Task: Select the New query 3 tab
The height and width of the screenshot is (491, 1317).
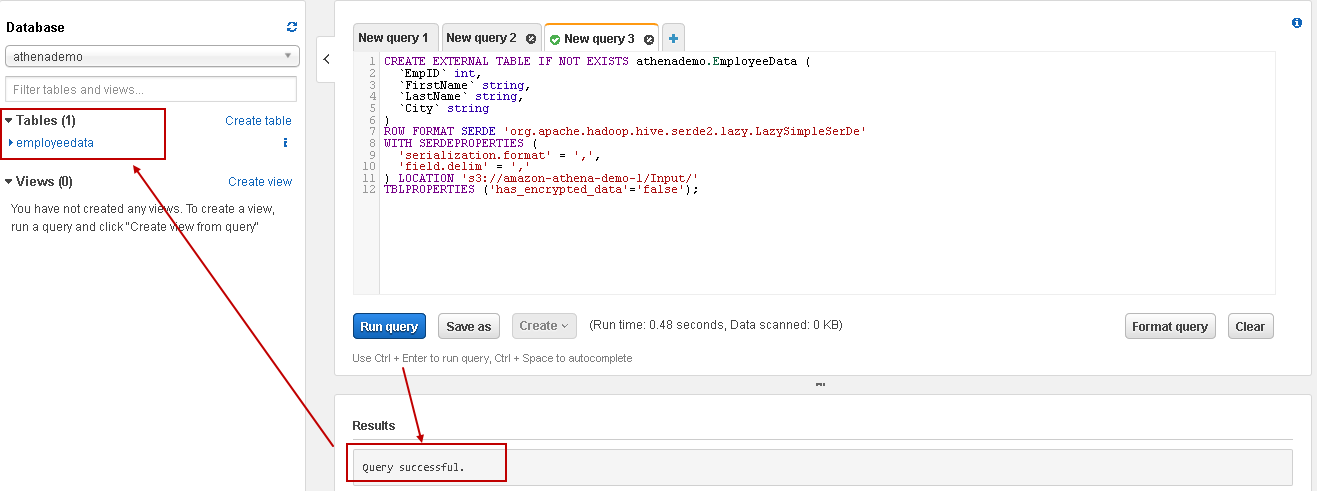Action: (599, 39)
